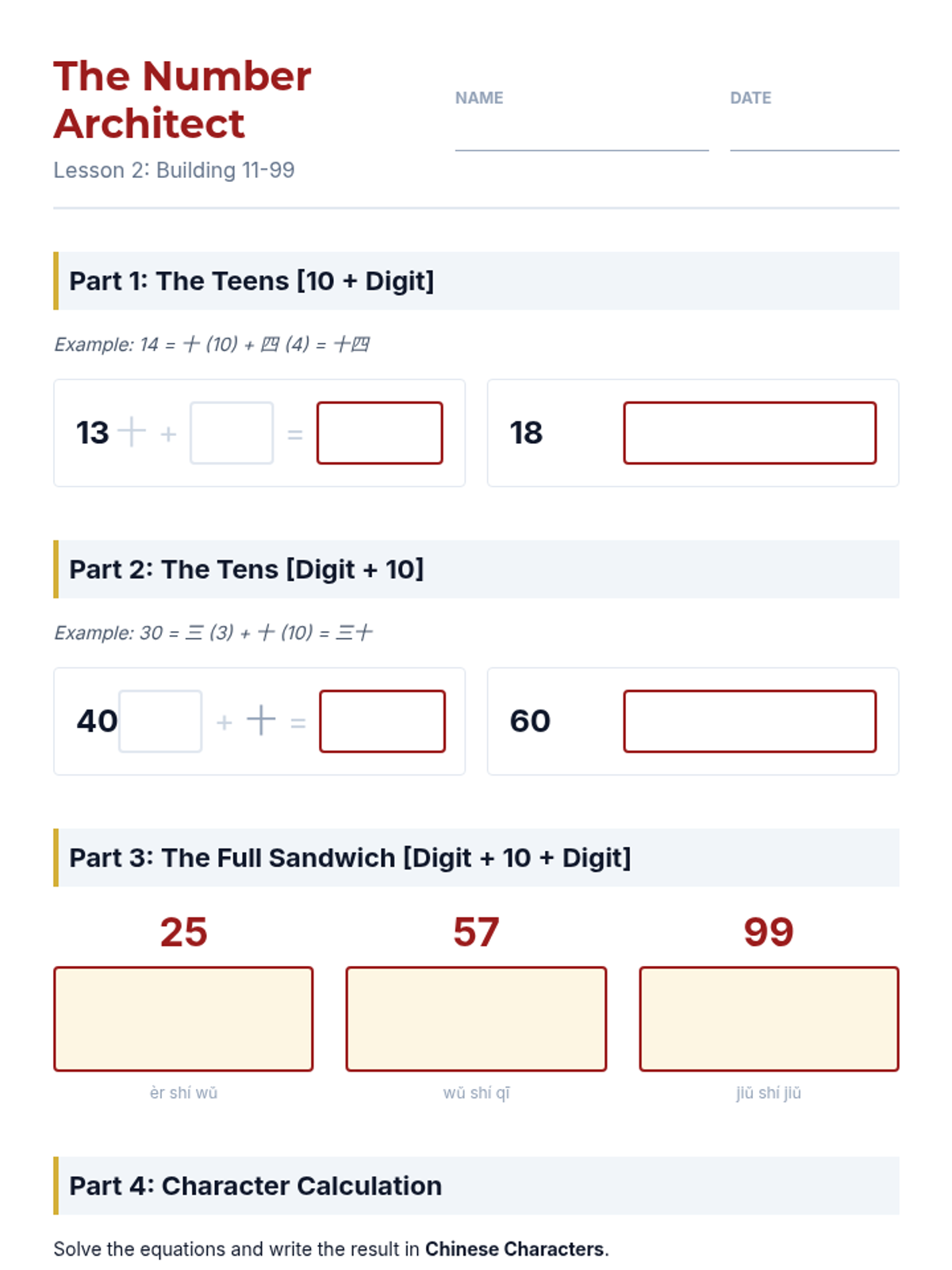Click the small digit box beside 40

[x=160, y=721]
